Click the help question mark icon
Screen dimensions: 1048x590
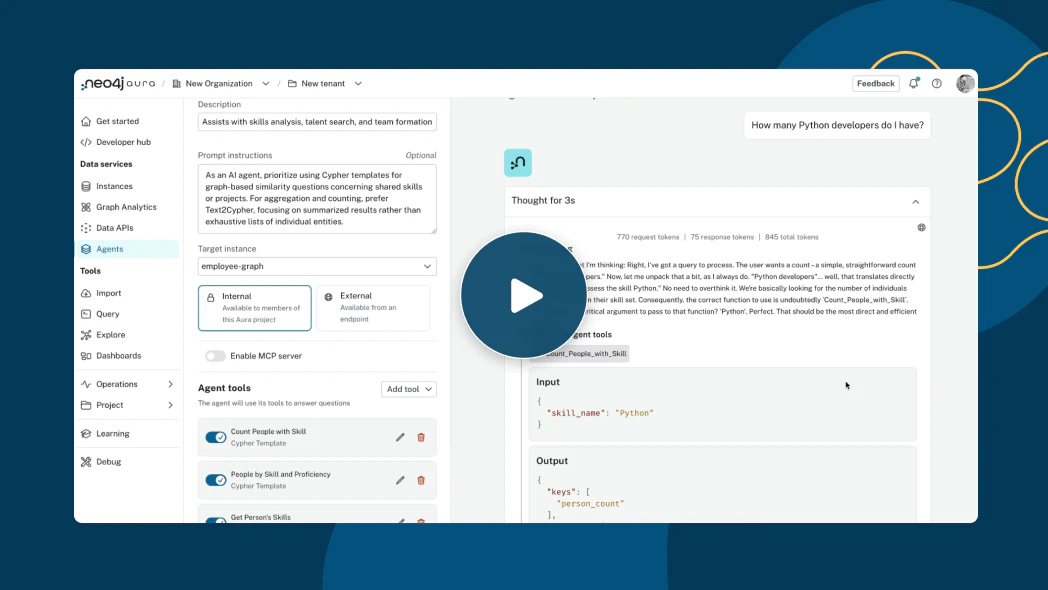click(x=937, y=84)
